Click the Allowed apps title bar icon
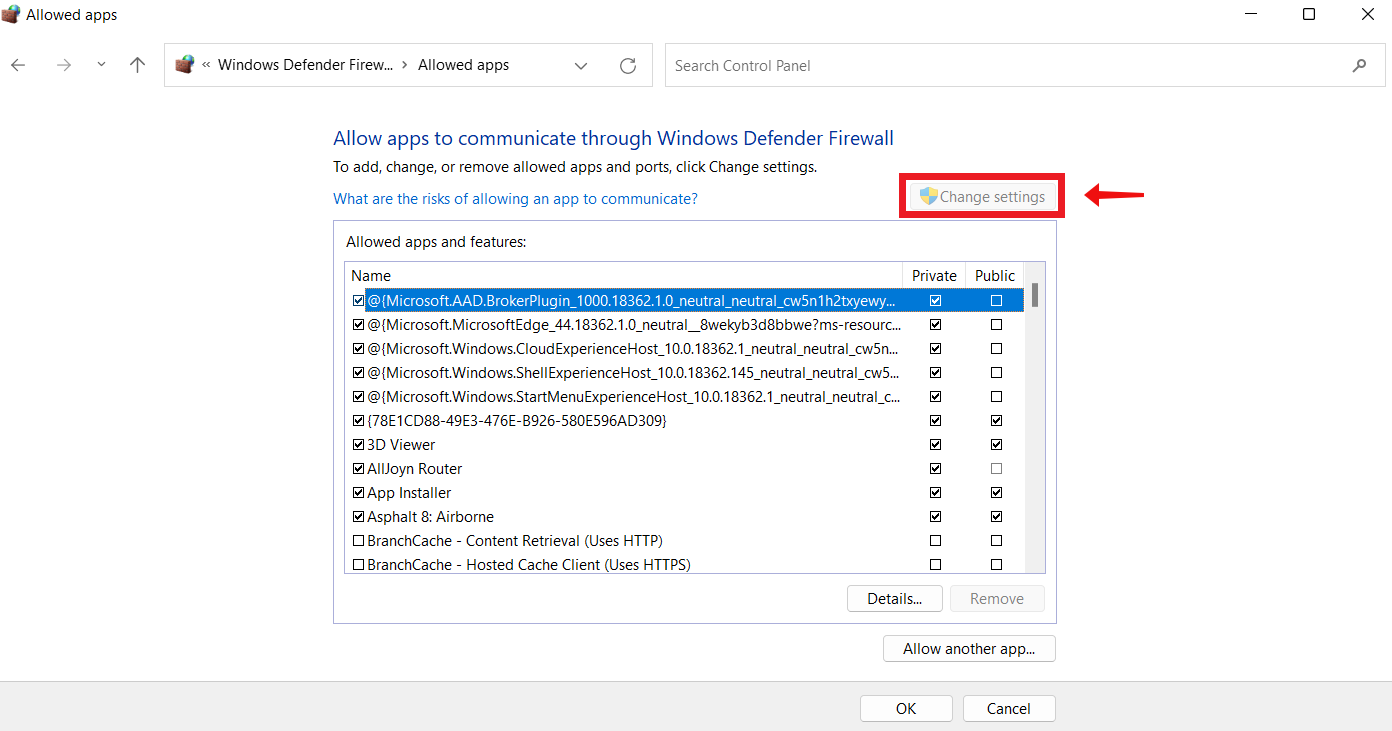 (12, 14)
